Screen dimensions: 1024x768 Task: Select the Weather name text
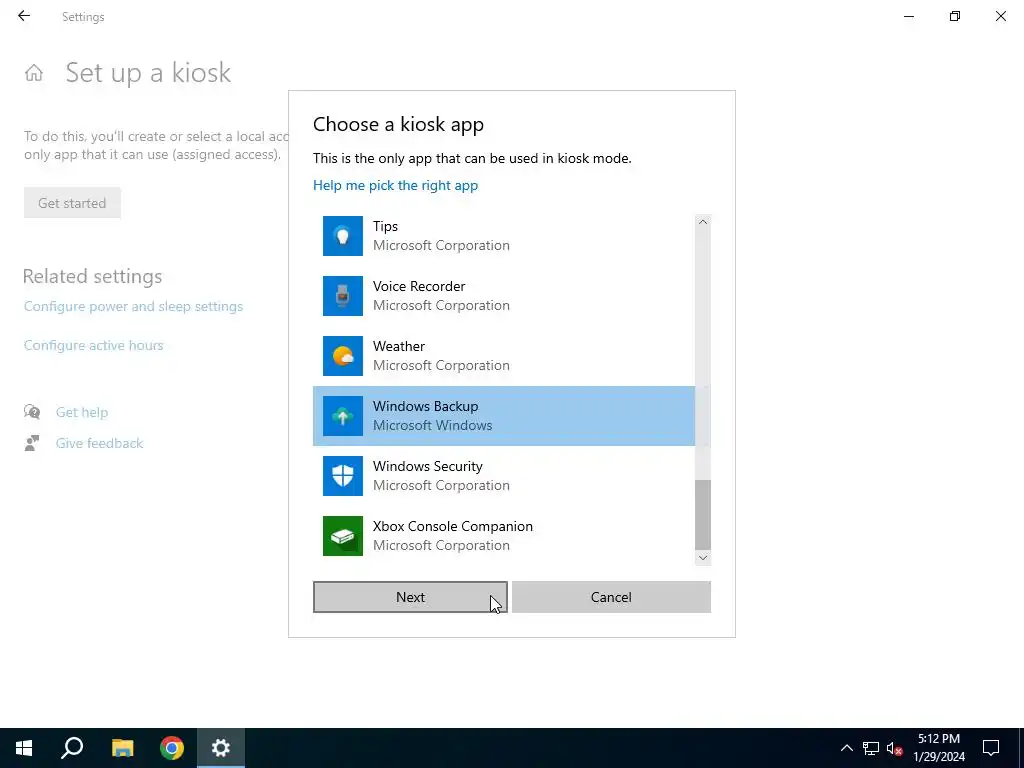click(398, 346)
